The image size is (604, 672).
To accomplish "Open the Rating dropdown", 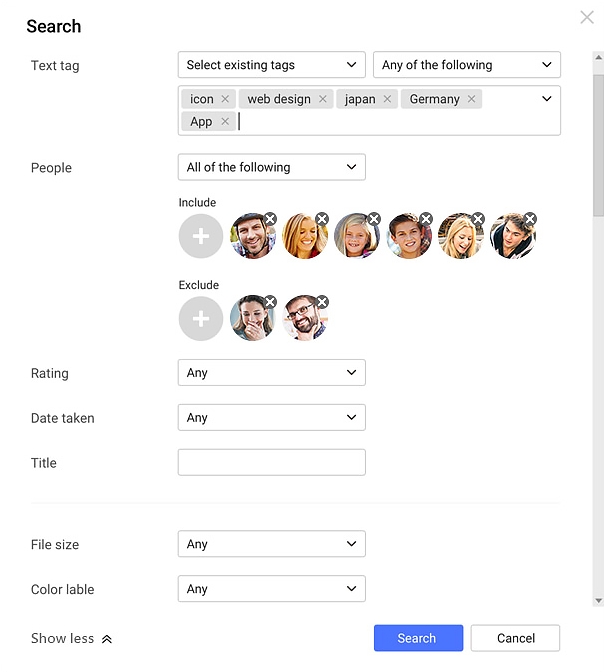I will pyautogui.click(x=271, y=373).
